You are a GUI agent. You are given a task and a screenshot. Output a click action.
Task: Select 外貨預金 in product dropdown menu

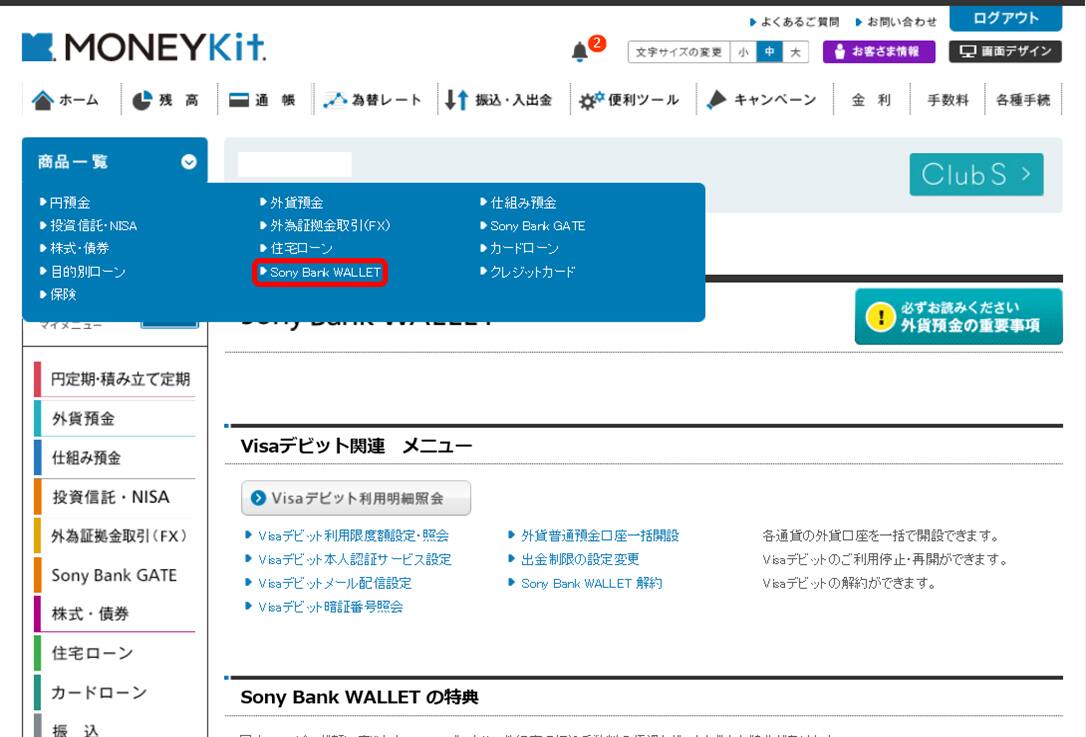click(296, 203)
